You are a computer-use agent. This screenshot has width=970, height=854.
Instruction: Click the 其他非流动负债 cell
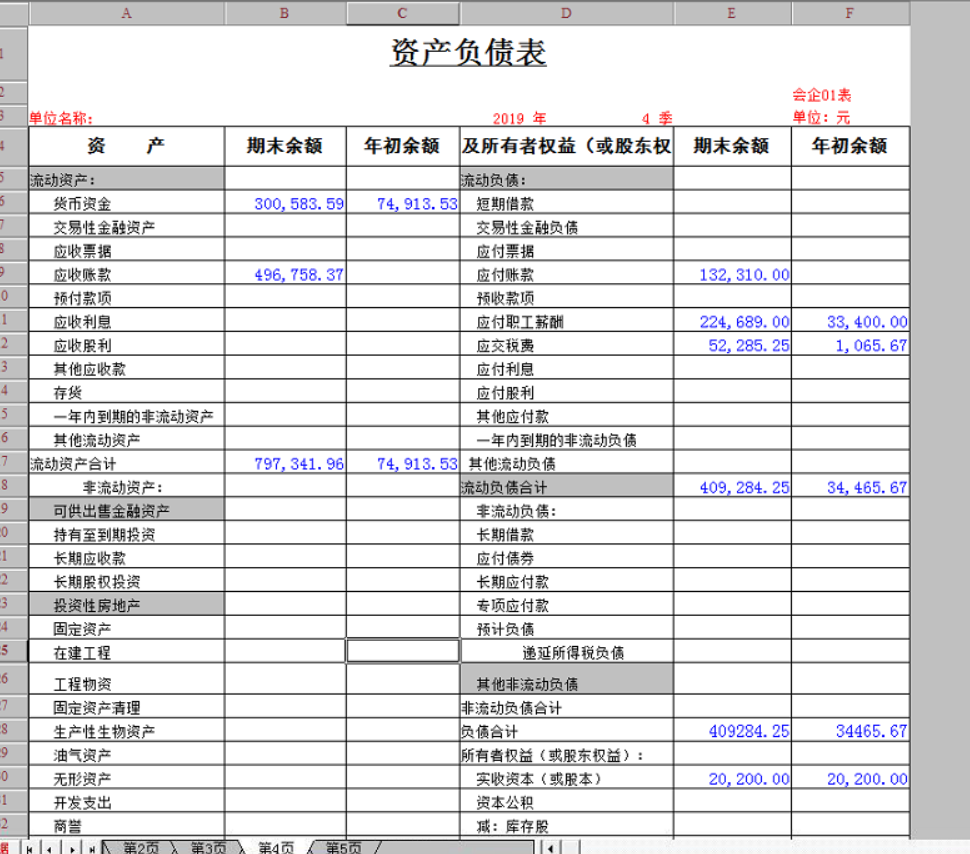click(x=567, y=679)
